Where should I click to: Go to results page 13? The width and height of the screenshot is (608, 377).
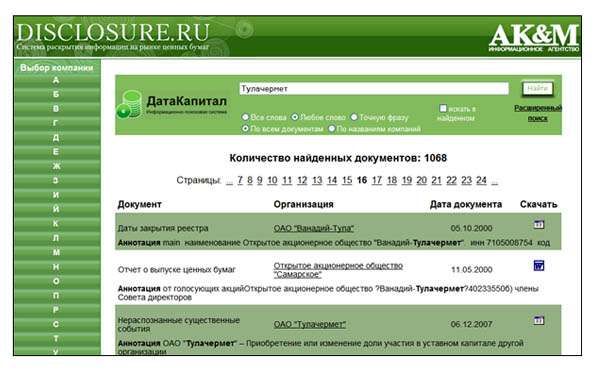click(317, 180)
